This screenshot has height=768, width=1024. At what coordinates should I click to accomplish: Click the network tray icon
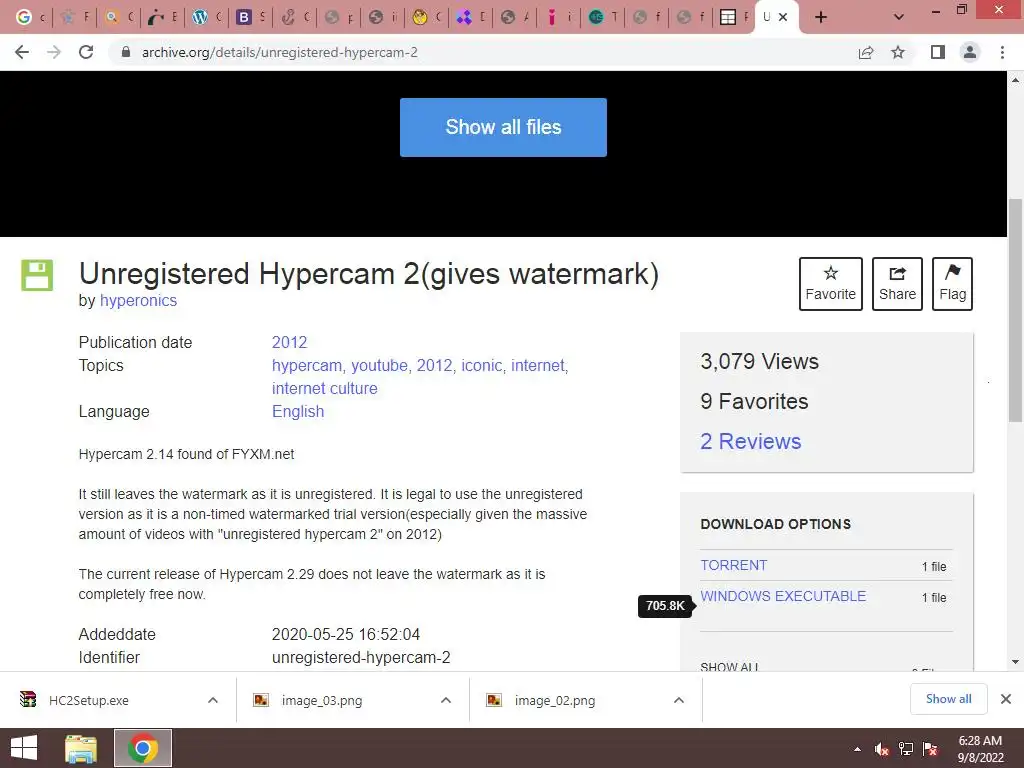click(x=906, y=749)
